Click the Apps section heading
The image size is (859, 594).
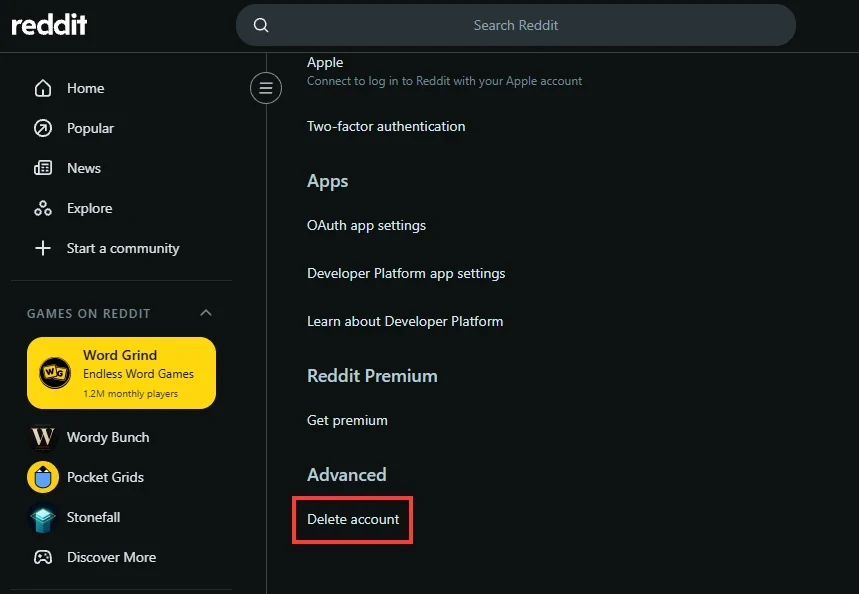(327, 181)
